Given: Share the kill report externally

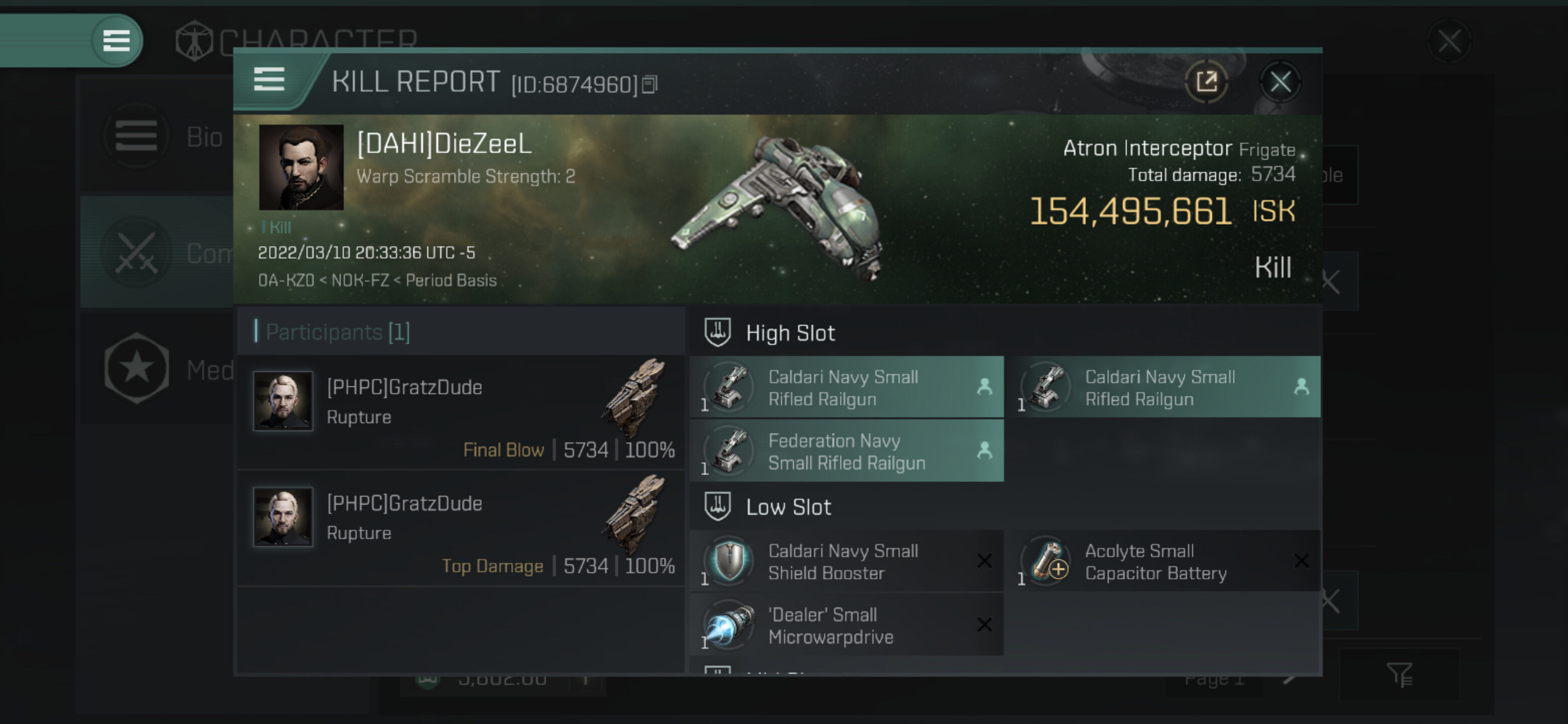Looking at the screenshot, I should [1206, 81].
